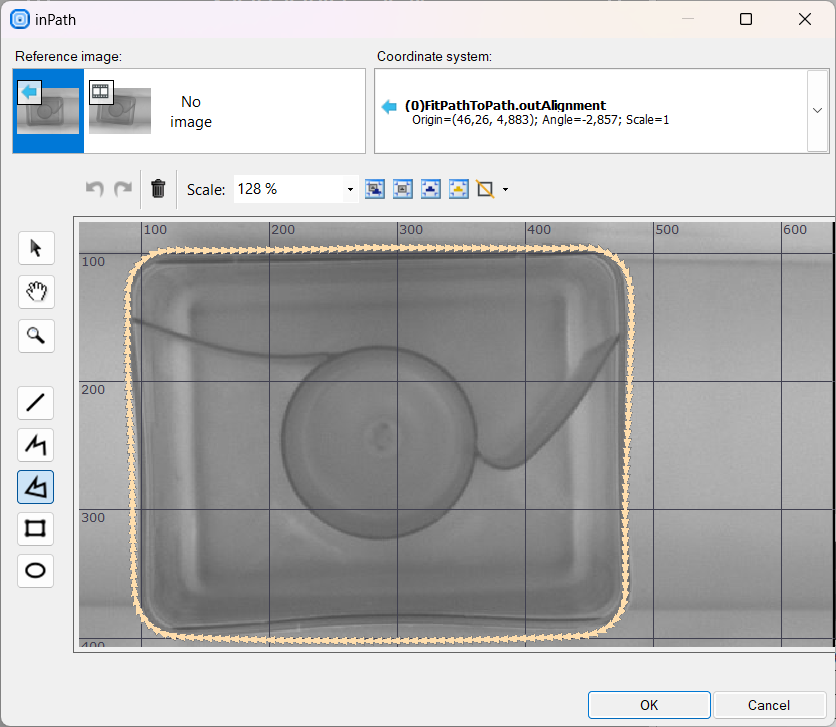Click the trash can delete icon

(x=158, y=188)
